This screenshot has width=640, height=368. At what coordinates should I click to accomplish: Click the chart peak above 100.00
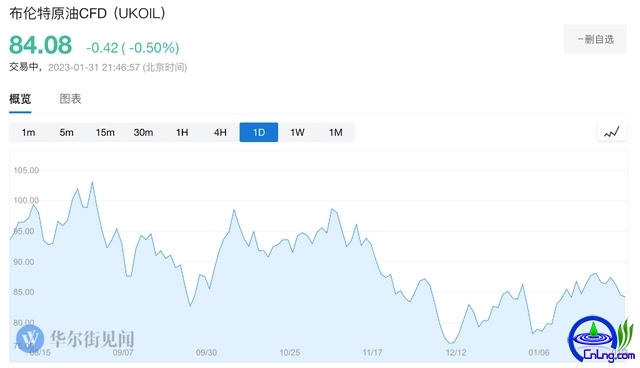(92, 183)
